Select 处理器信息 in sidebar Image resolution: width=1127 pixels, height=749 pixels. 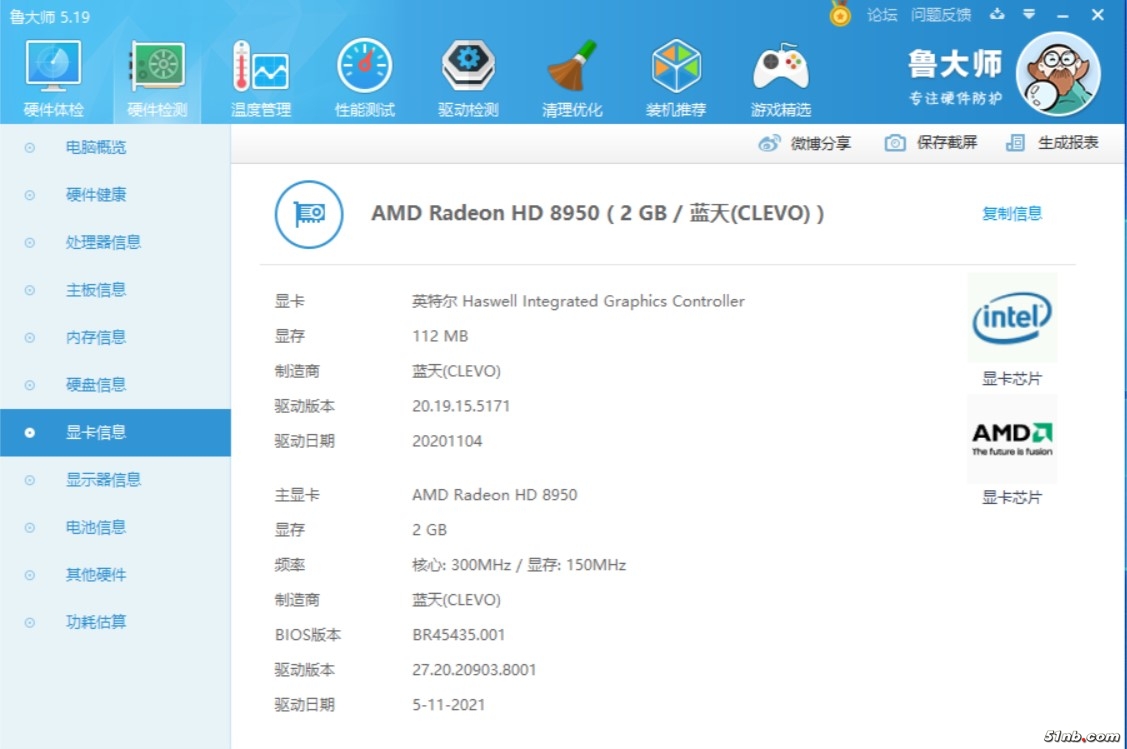[115, 242]
